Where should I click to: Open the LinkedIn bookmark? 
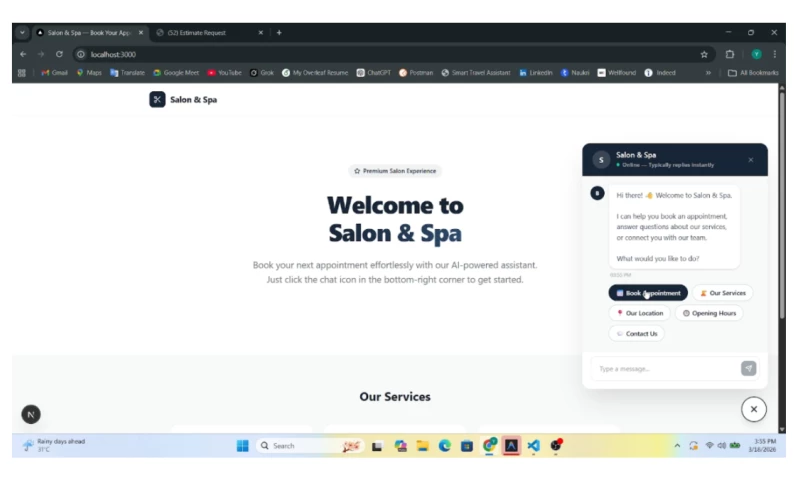tap(536, 73)
